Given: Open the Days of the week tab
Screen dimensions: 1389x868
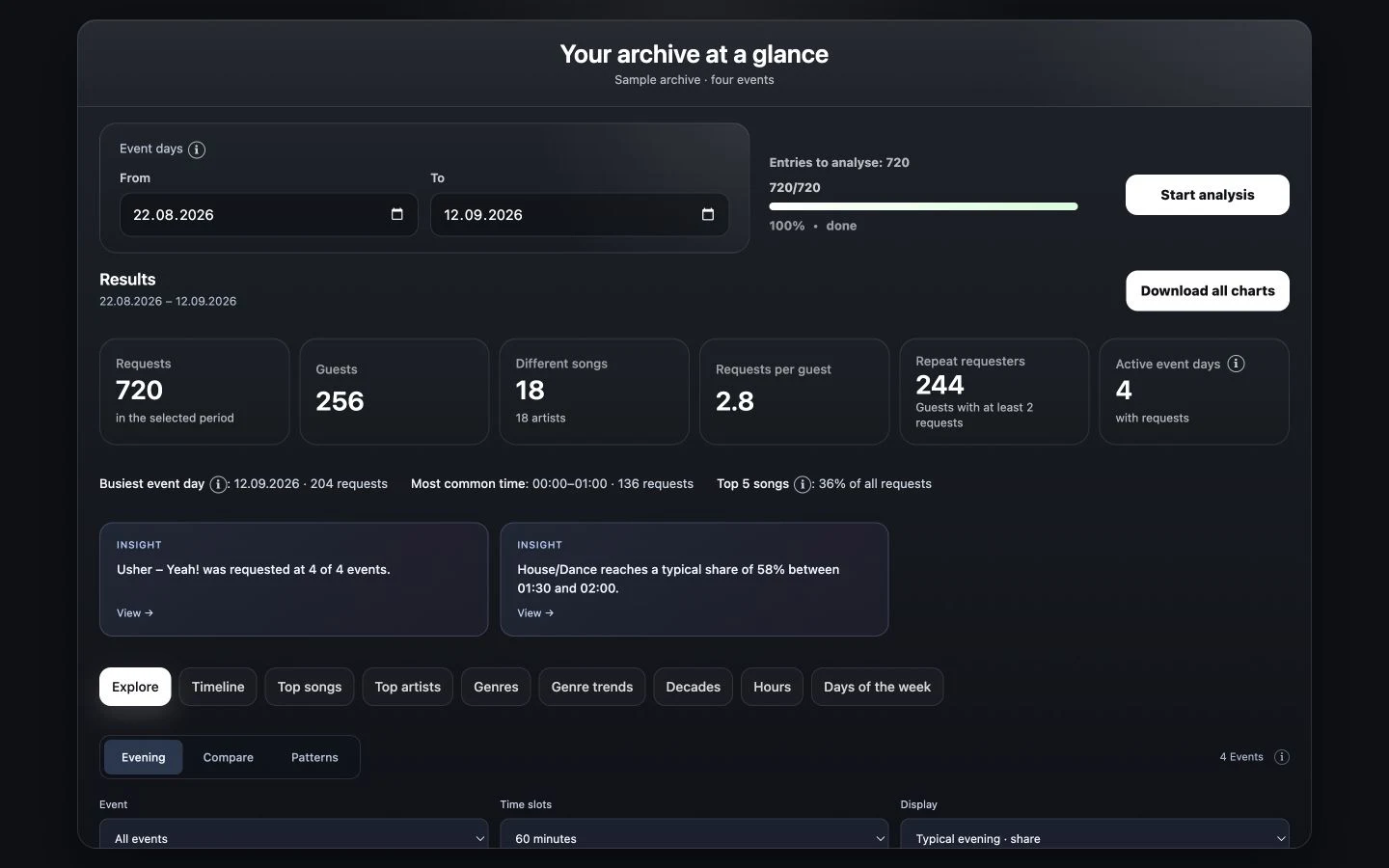Looking at the screenshot, I should (877, 687).
